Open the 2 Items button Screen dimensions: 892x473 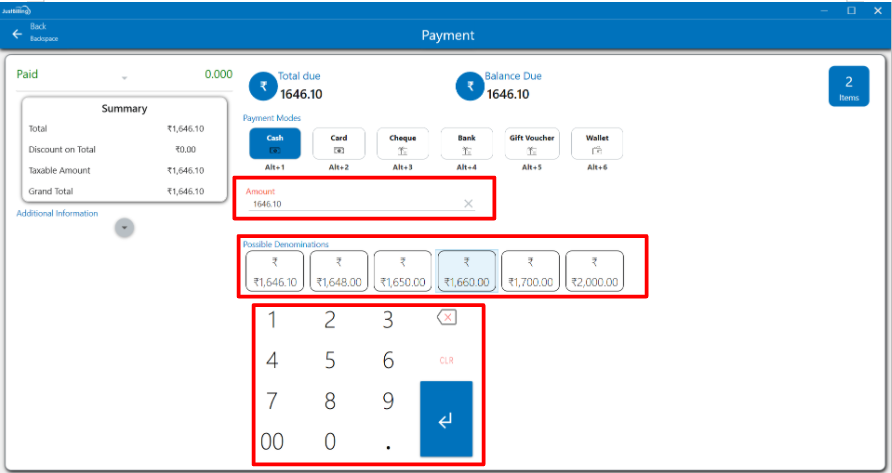coord(848,86)
